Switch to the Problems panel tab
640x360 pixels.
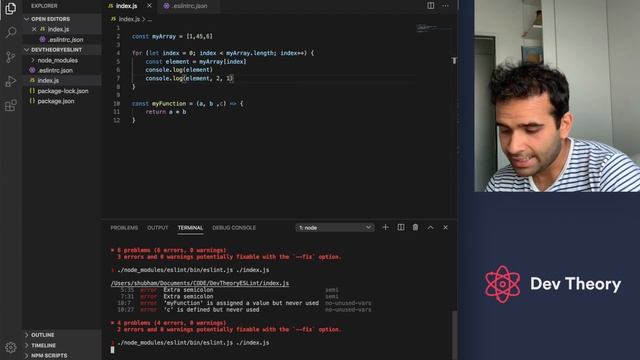click(x=124, y=228)
